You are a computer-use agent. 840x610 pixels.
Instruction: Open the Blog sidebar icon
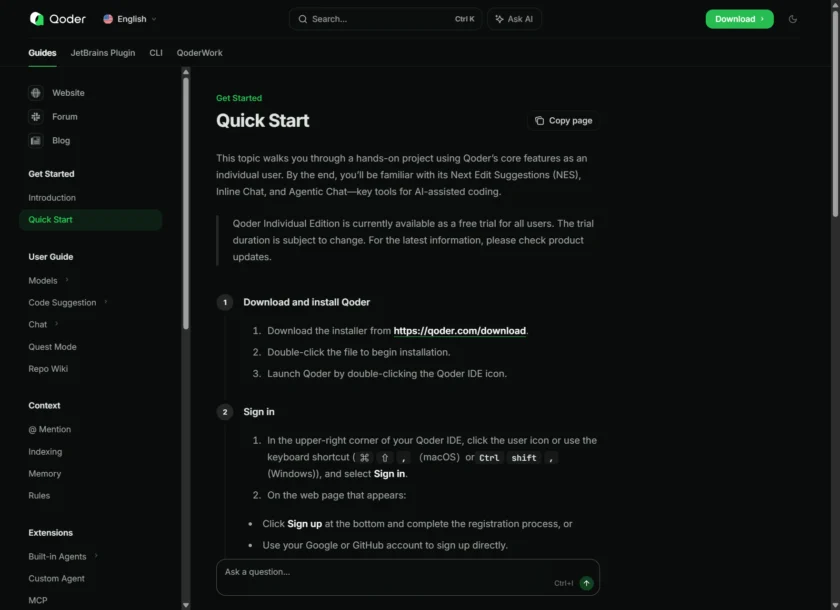coord(36,141)
